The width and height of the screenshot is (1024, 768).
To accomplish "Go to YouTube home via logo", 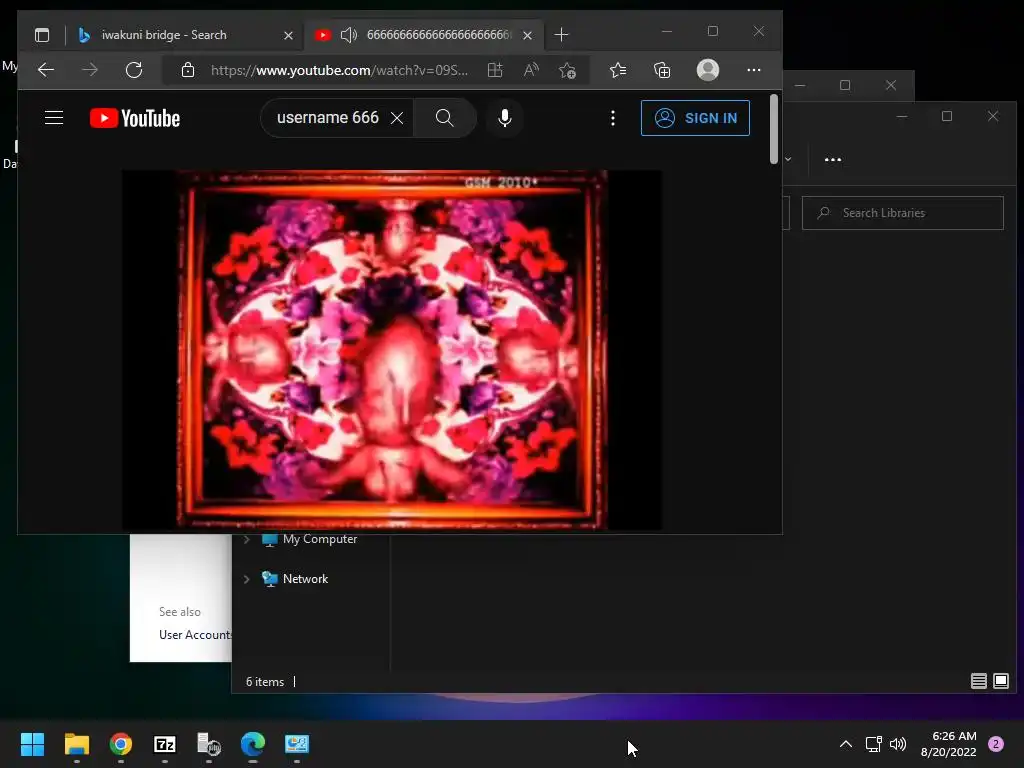I will [x=135, y=118].
